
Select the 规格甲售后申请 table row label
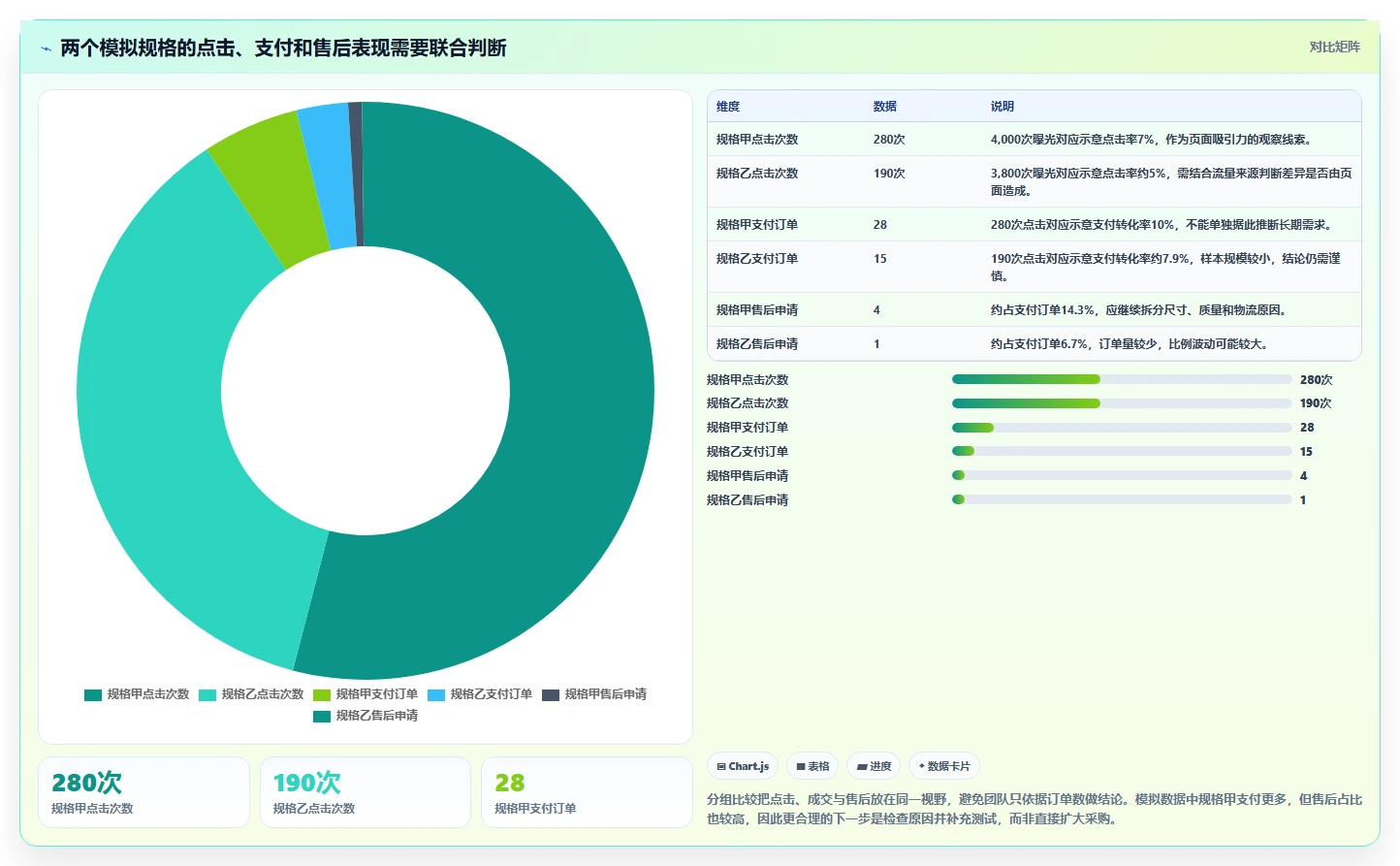tap(757, 310)
